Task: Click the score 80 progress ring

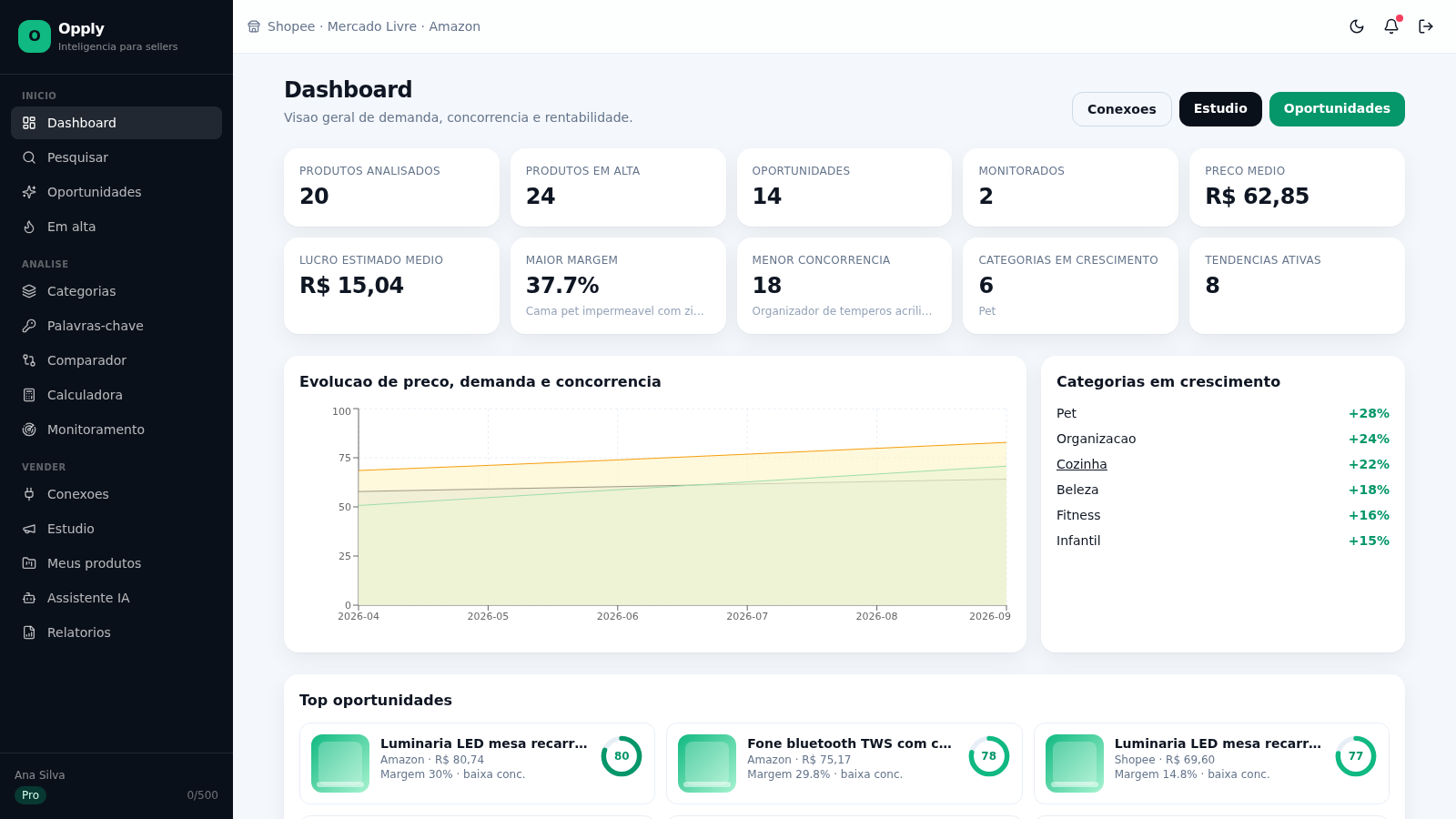Action: (x=622, y=756)
